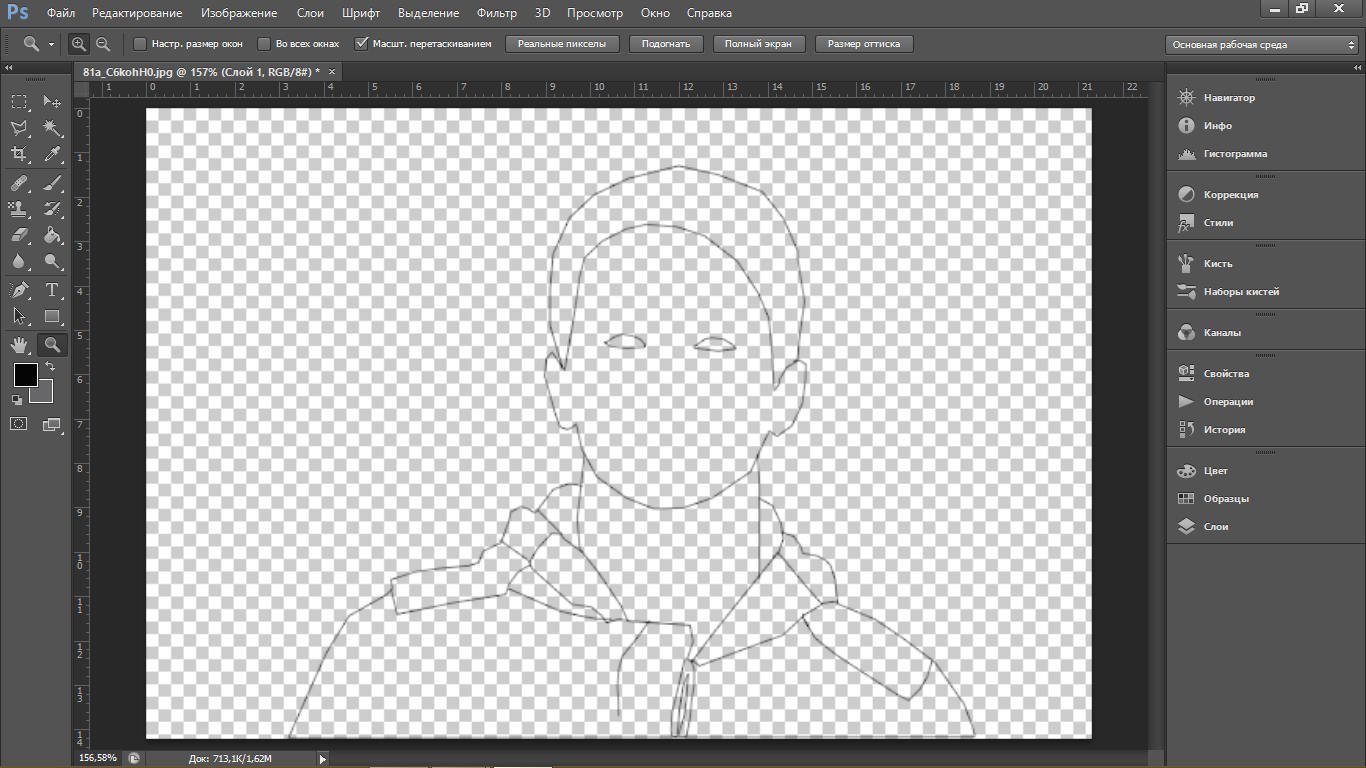Enable 'Во всех окнах' checkbox

point(264,44)
